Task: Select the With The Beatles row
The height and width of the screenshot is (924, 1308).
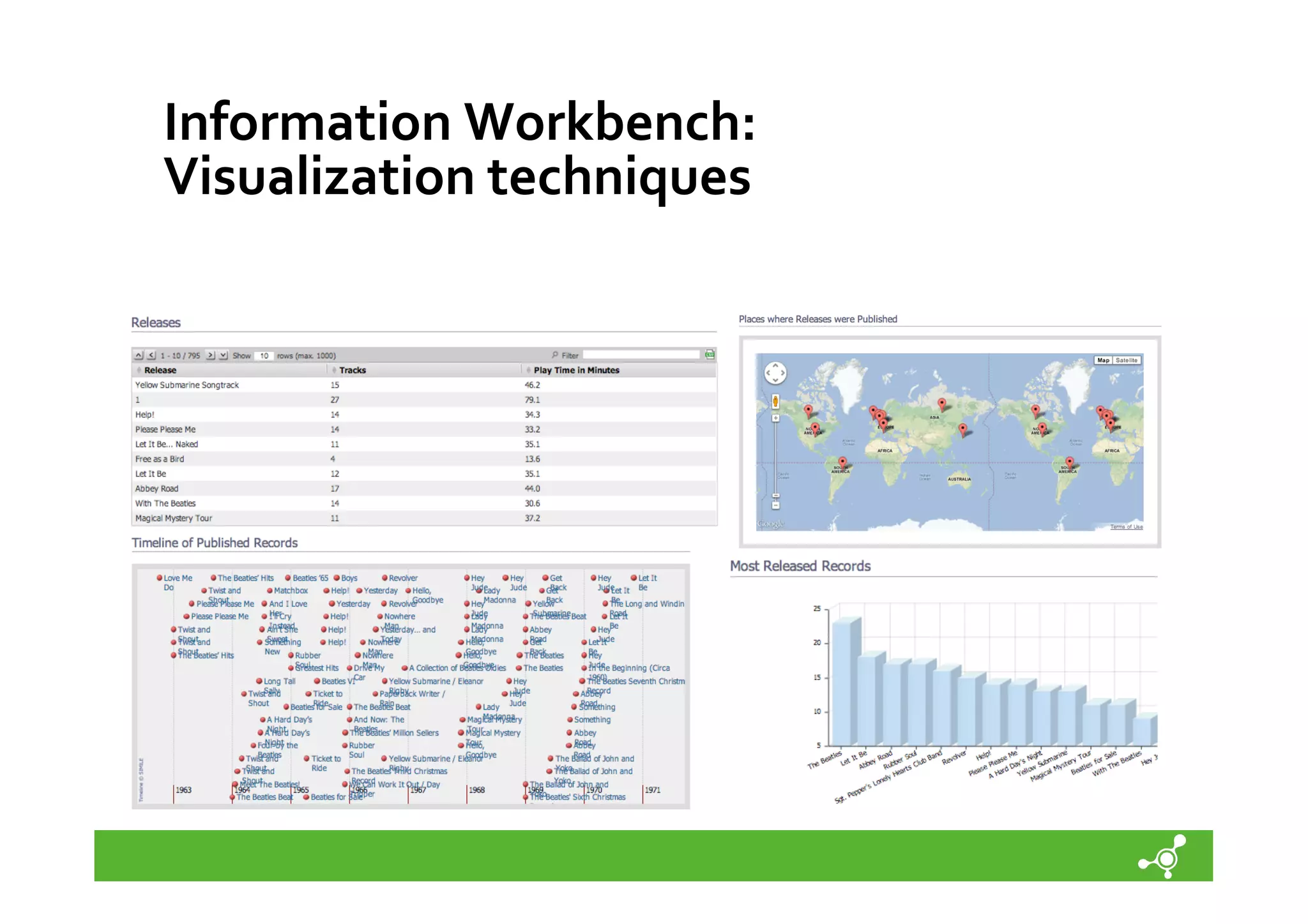Action: click(424, 503)
